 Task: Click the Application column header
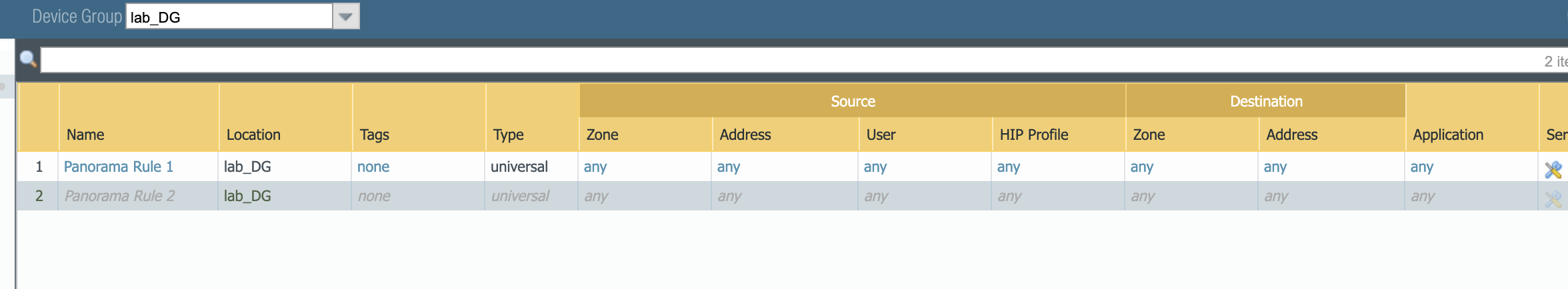point(1448,135)
